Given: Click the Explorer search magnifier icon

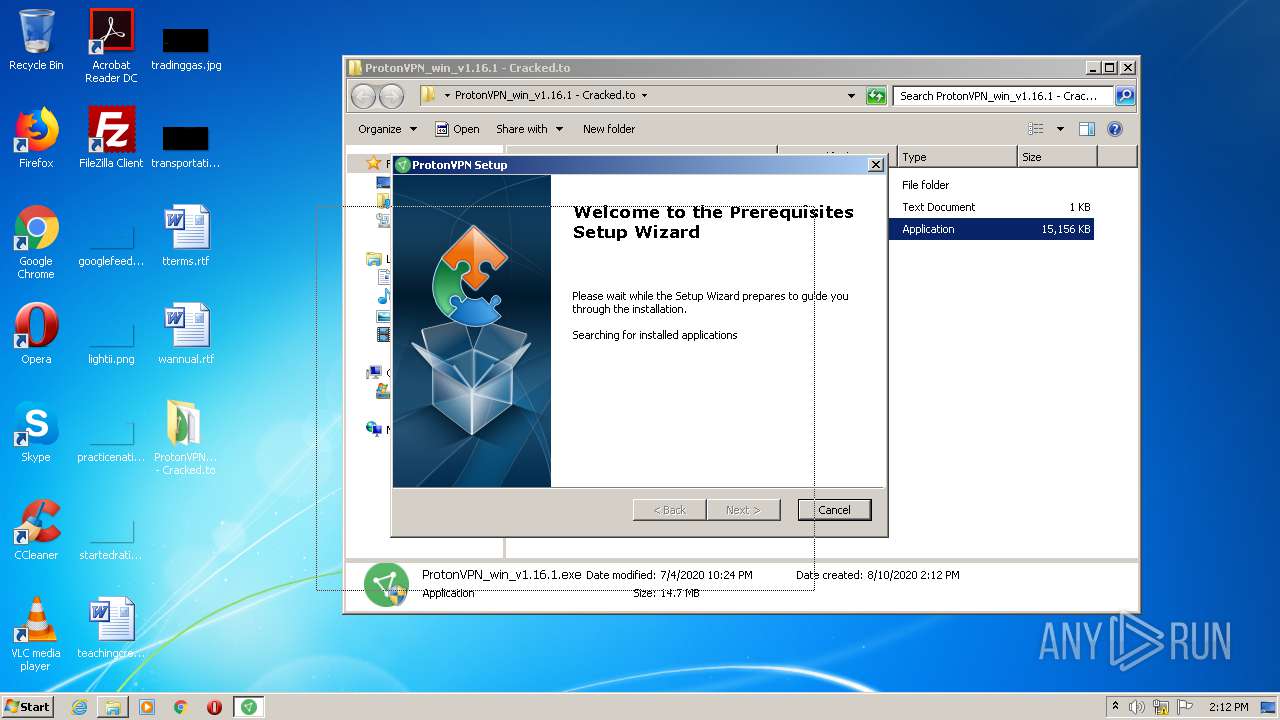Looking at the screenshot, I should (x=1125, y=96).
